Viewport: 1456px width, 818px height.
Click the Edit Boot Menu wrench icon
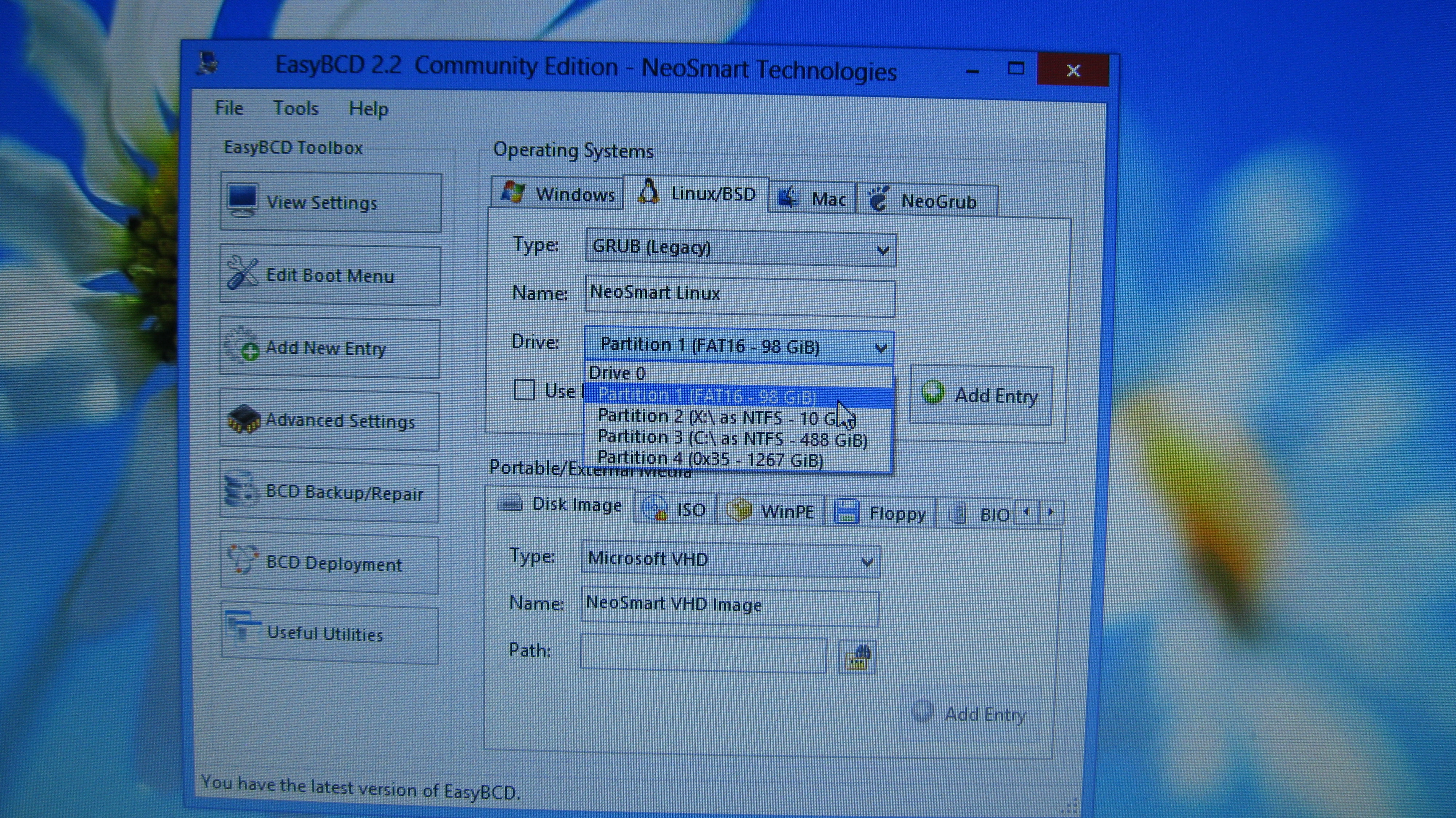pos(242,272)
